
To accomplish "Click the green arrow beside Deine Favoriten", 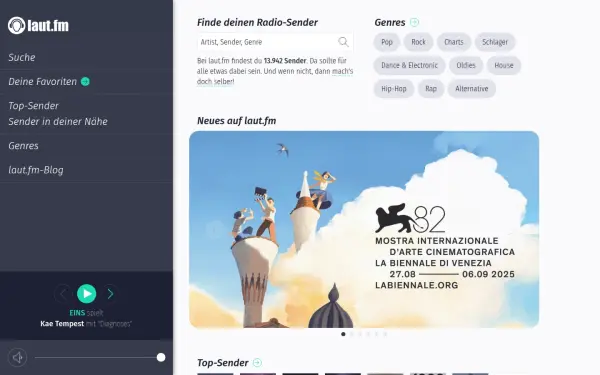I will point(85,82).
